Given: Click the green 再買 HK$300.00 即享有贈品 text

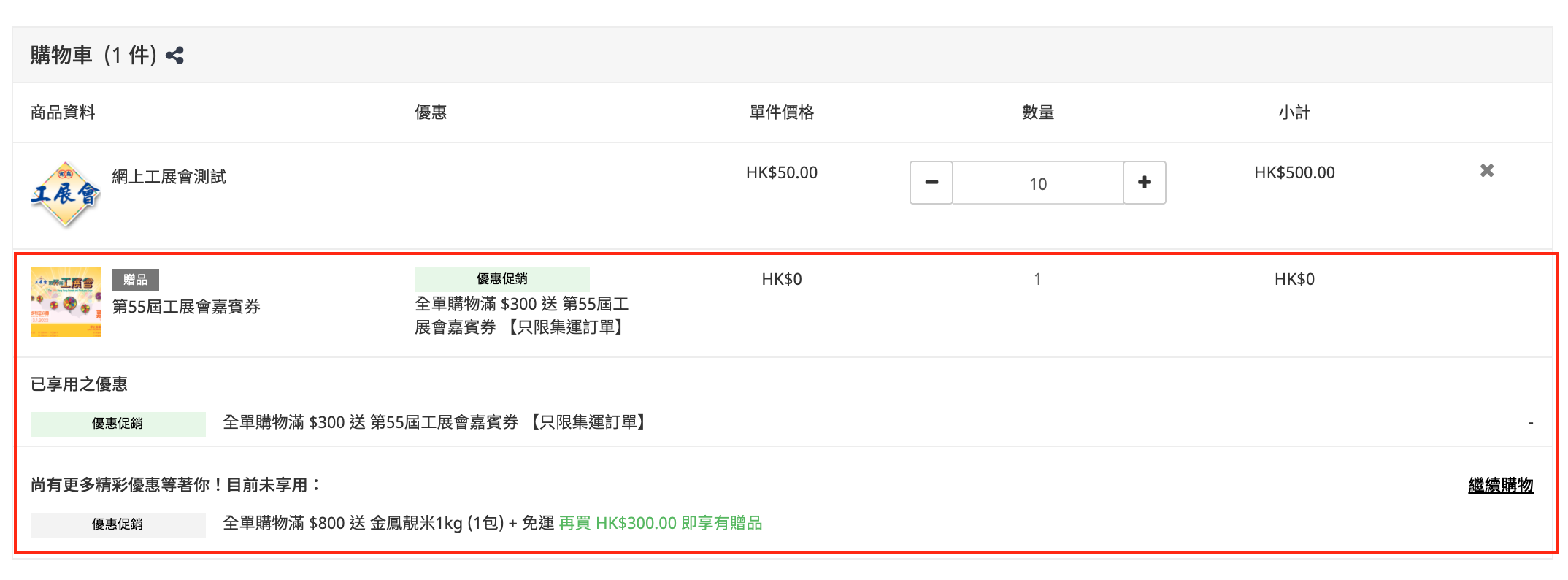Looking at the screenshot, I should [x=661, y=523].
